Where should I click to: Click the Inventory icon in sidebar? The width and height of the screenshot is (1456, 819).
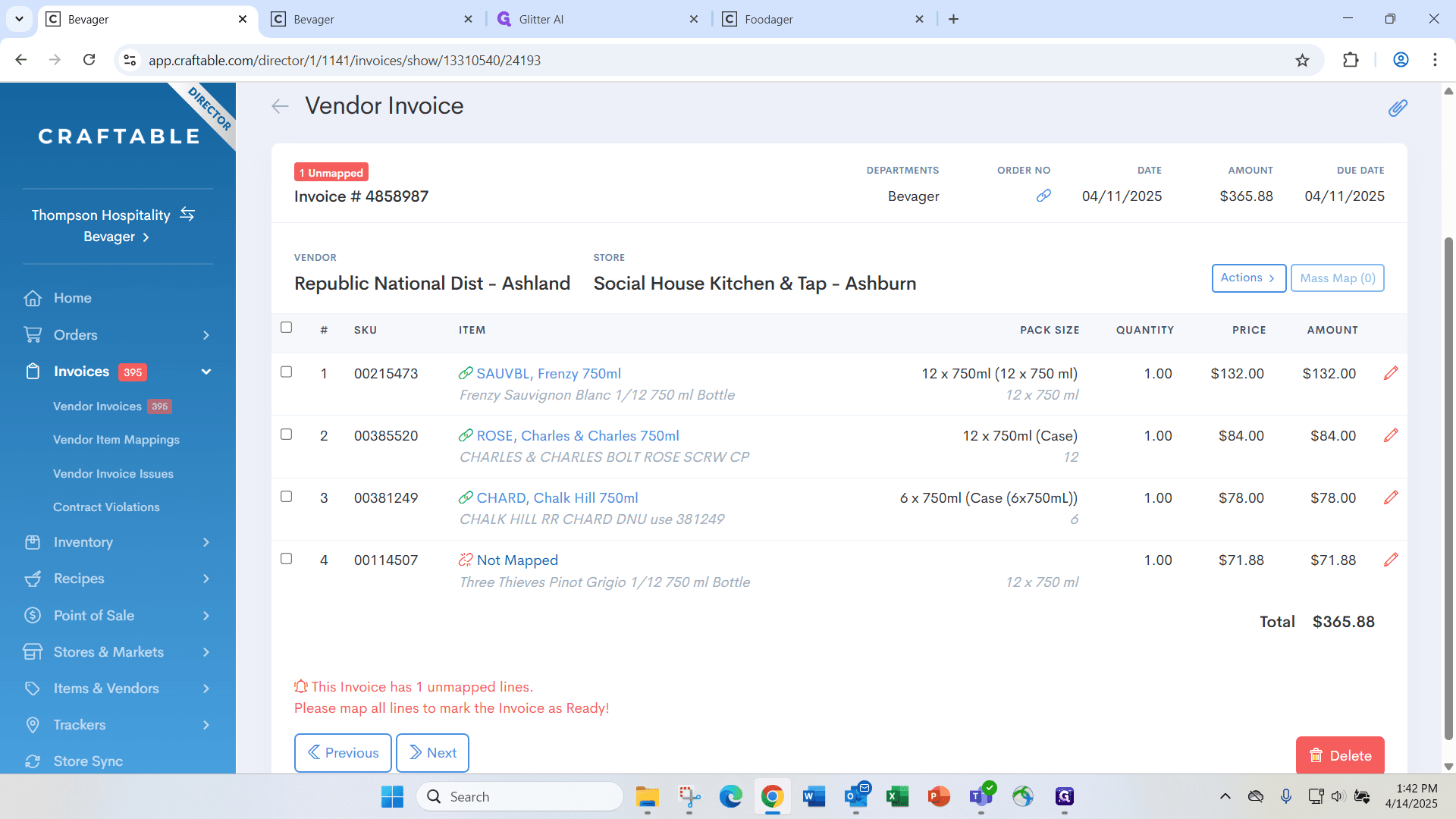coord(33,542)
